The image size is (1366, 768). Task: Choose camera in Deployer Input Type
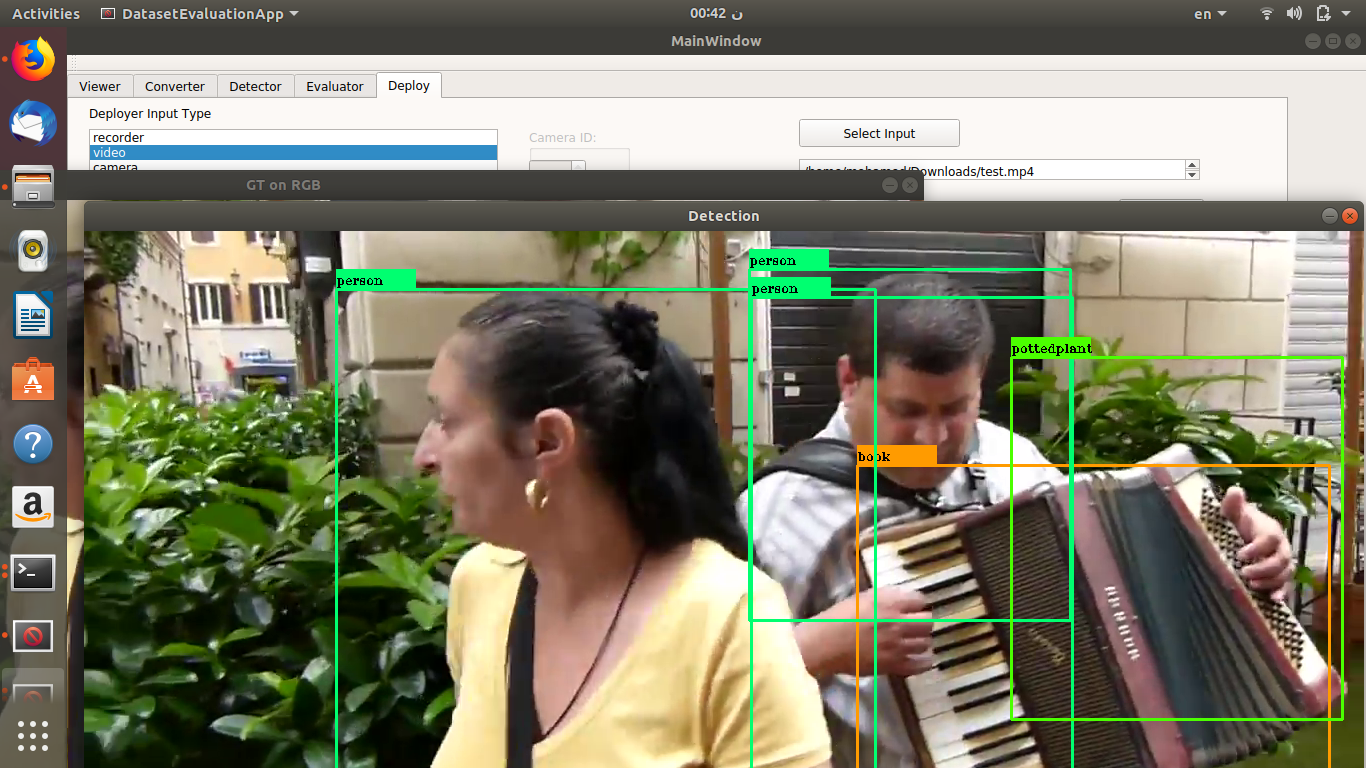click(x=293, y=166)
